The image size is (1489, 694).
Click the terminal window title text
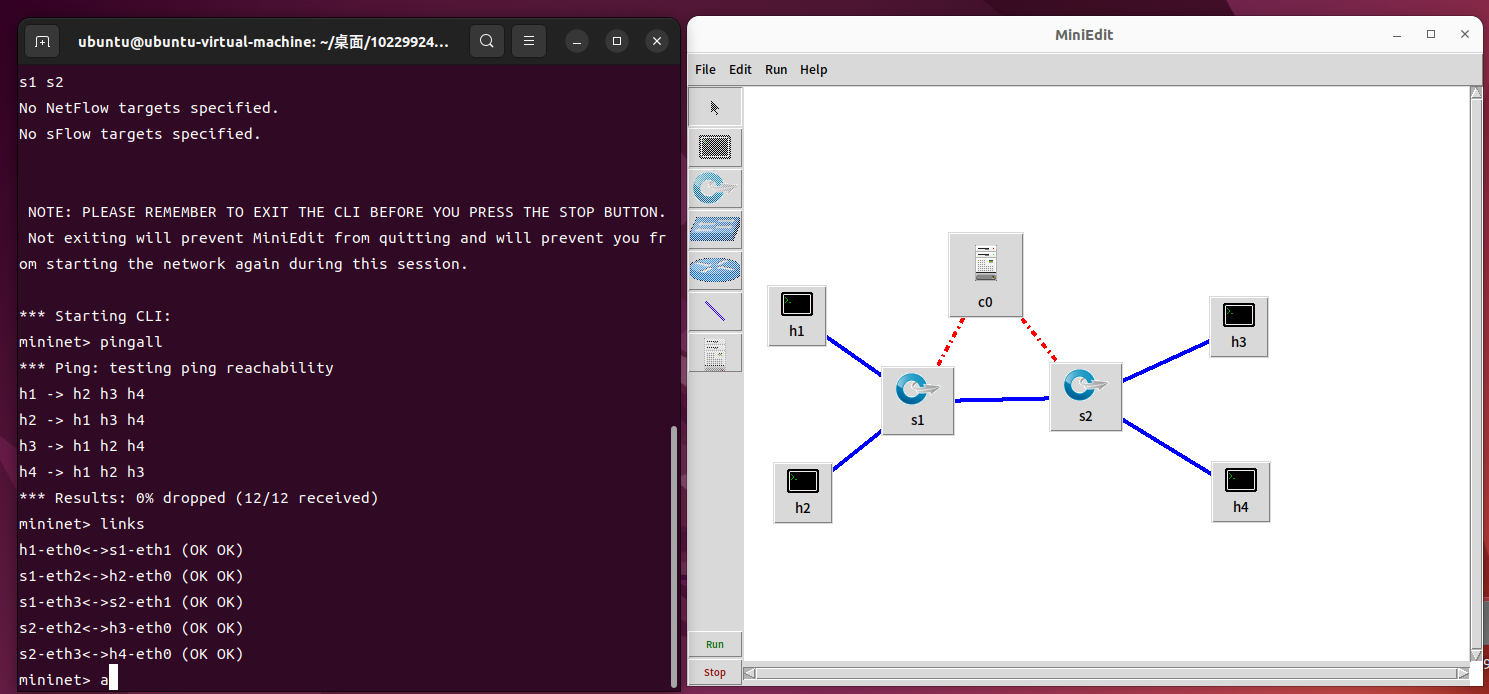pyautogui.click(x=264, y=42)
